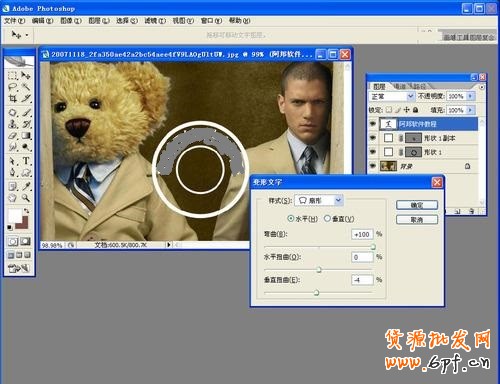The width and height of the screenshot is (500, 384).
Task: Select the Eyedropper tool
Action: click(x=26, y=186)
